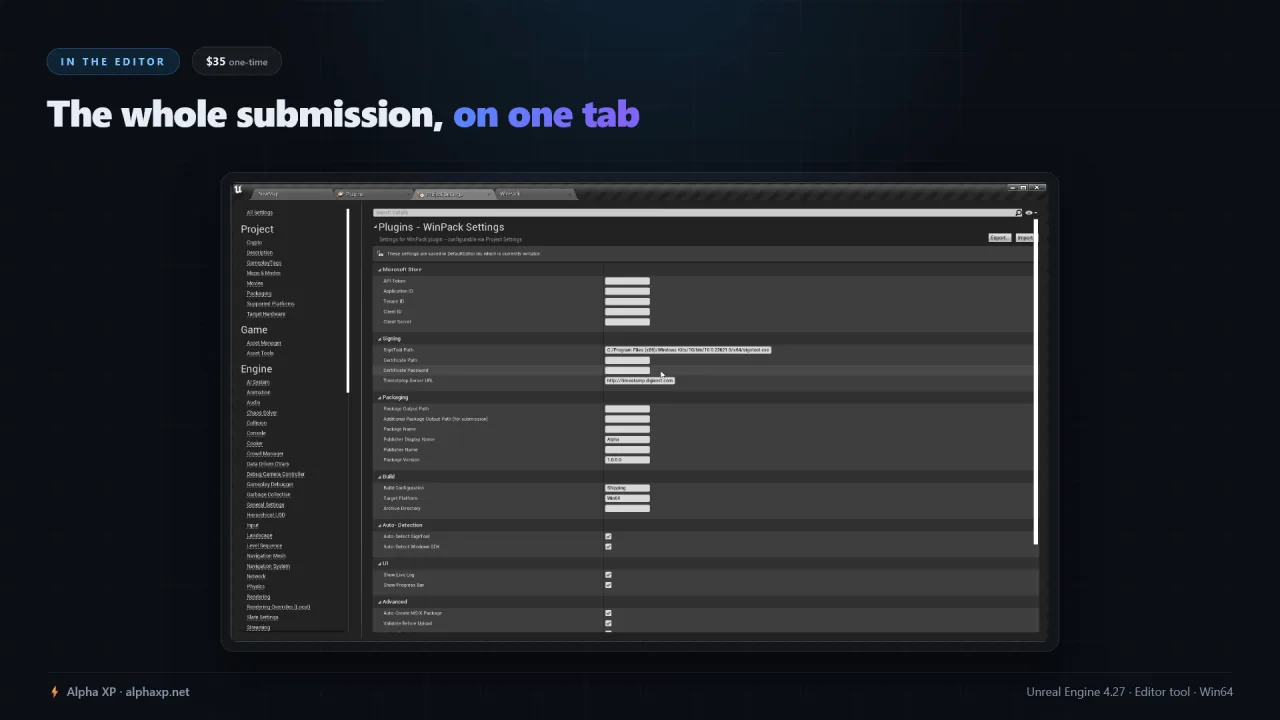This screenshot has height=720, width=1280.
Task: Open the Packaging settings link
Action: 259,294
